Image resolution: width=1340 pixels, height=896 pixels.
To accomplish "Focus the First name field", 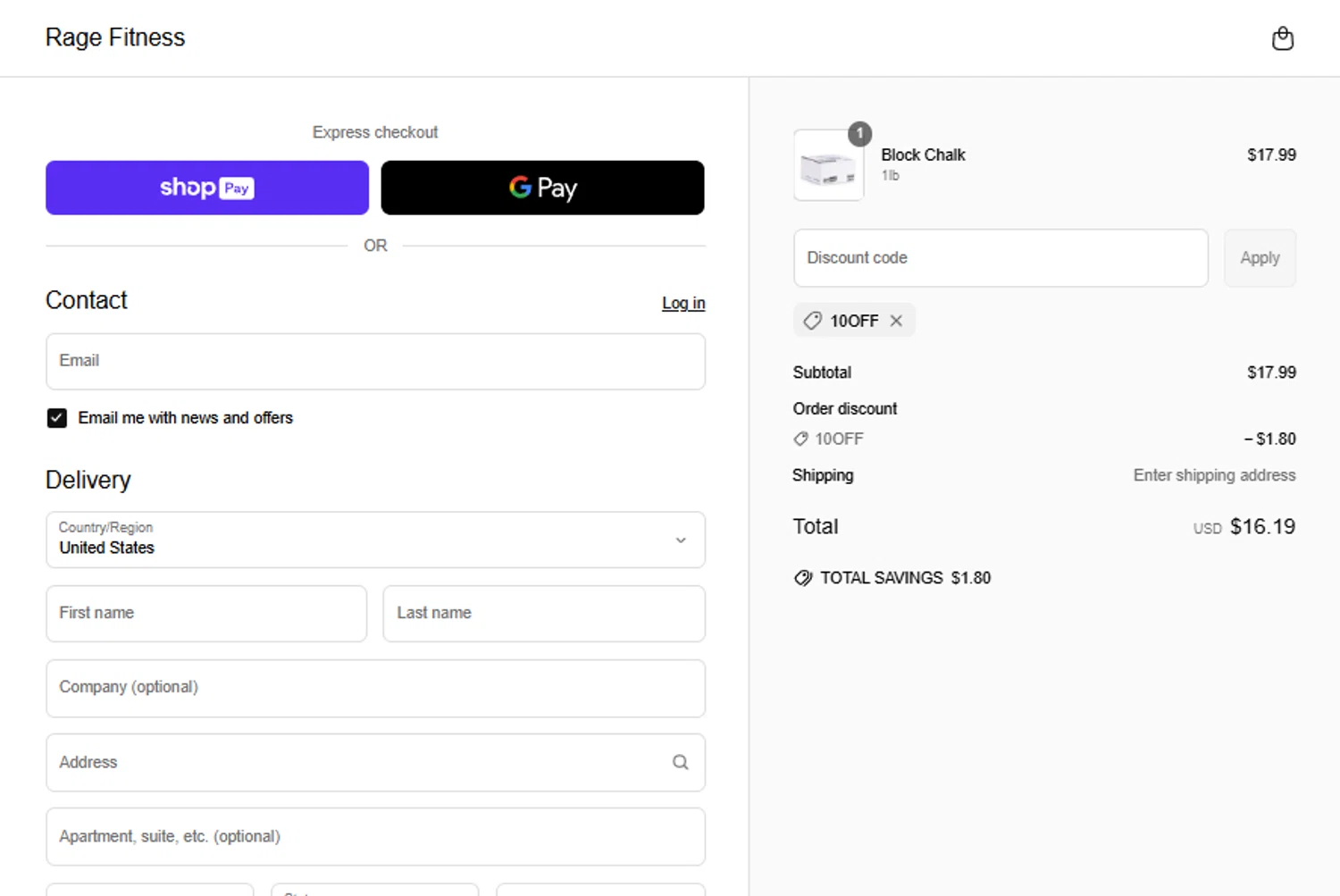I will coord(206,614).
